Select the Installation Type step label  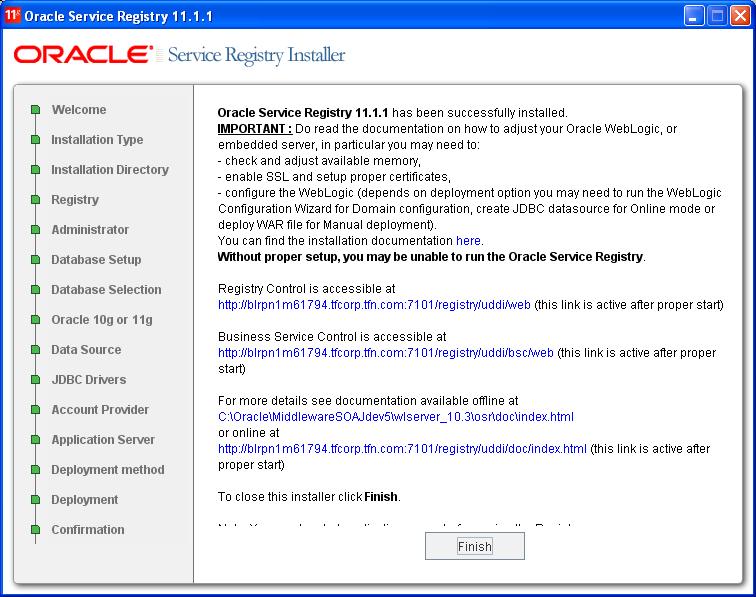97,139
